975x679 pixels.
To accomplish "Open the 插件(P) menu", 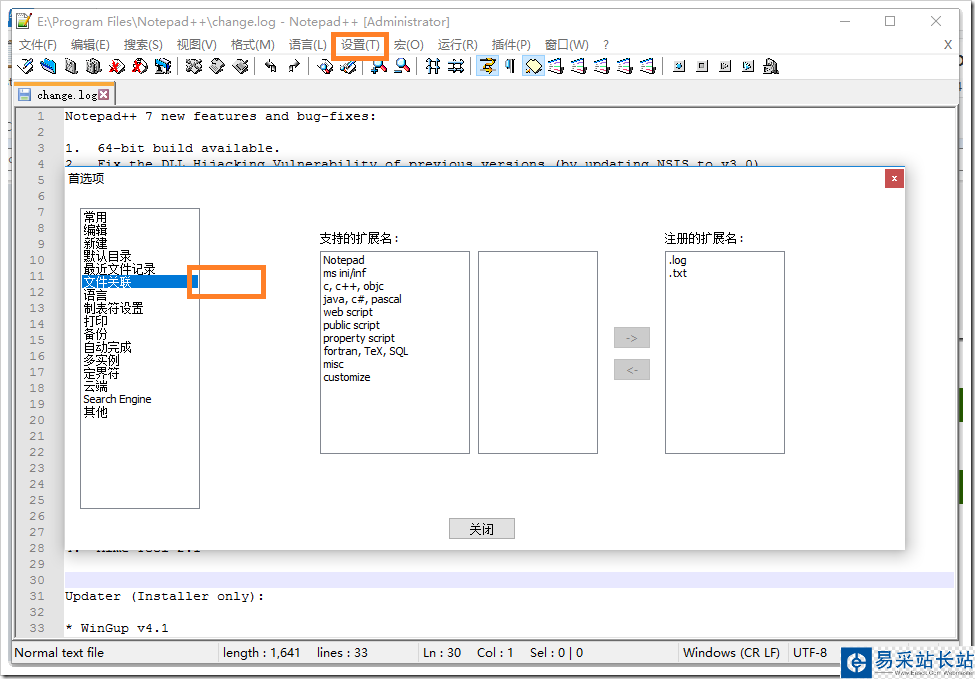I will pos(511,45).
